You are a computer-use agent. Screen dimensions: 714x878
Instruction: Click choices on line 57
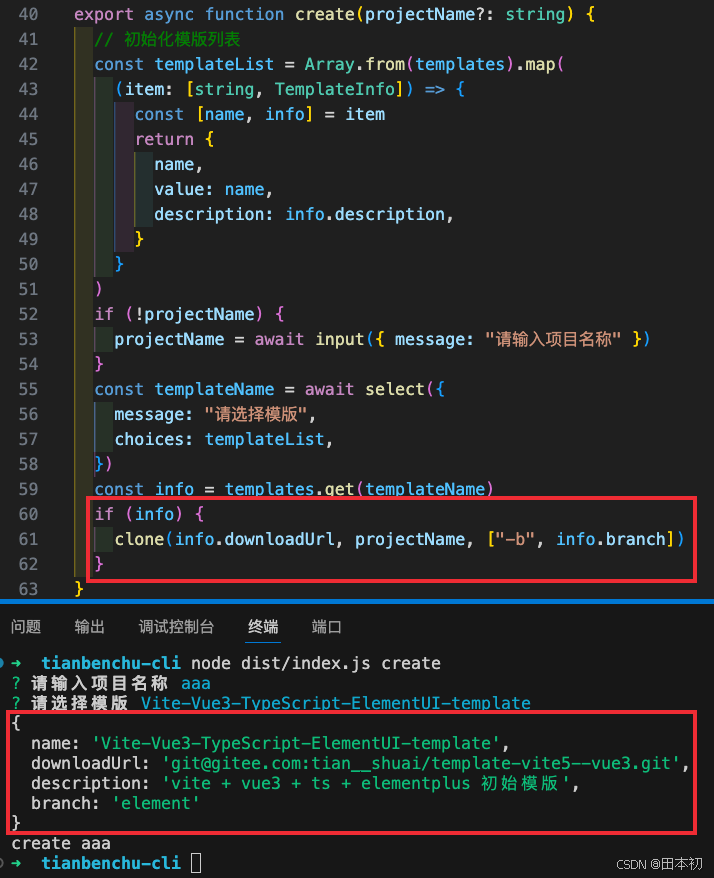click(x=149, y=439)
